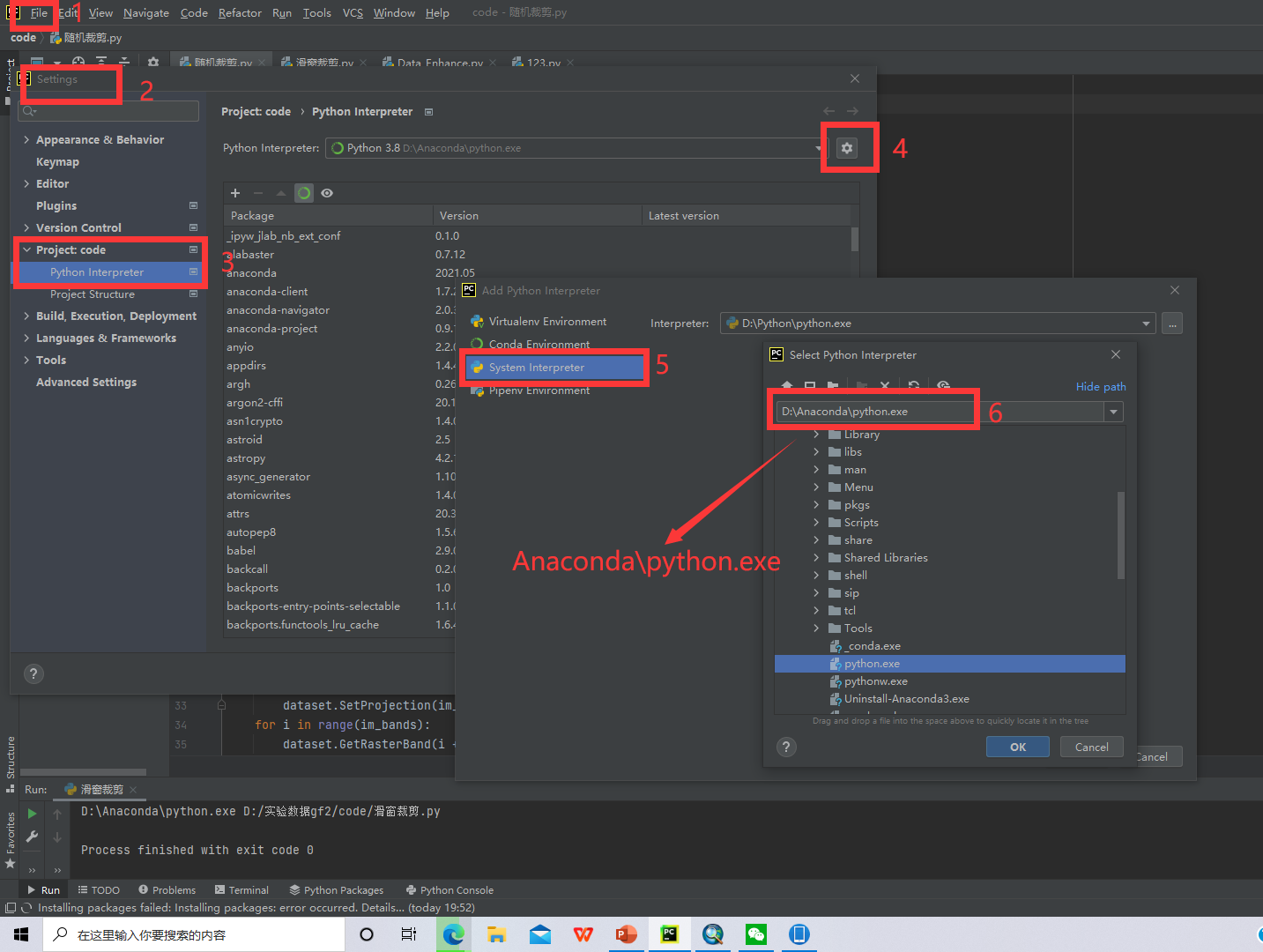Toggle the eye icon for early releases
Image resolution: width=1263 pixels, height=952 pixels.
click(x=326, y=192)
